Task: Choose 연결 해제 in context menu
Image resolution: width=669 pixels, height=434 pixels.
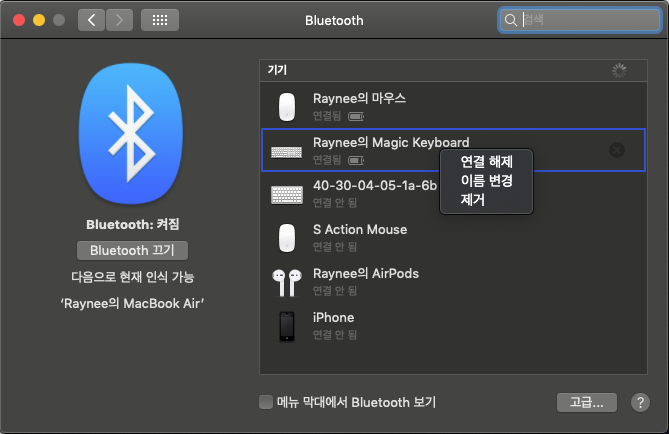Action: (x=486, y=162)
